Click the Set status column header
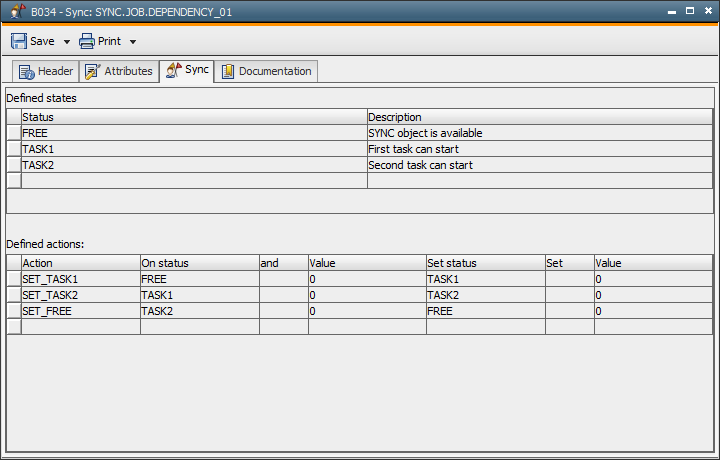 486,263
